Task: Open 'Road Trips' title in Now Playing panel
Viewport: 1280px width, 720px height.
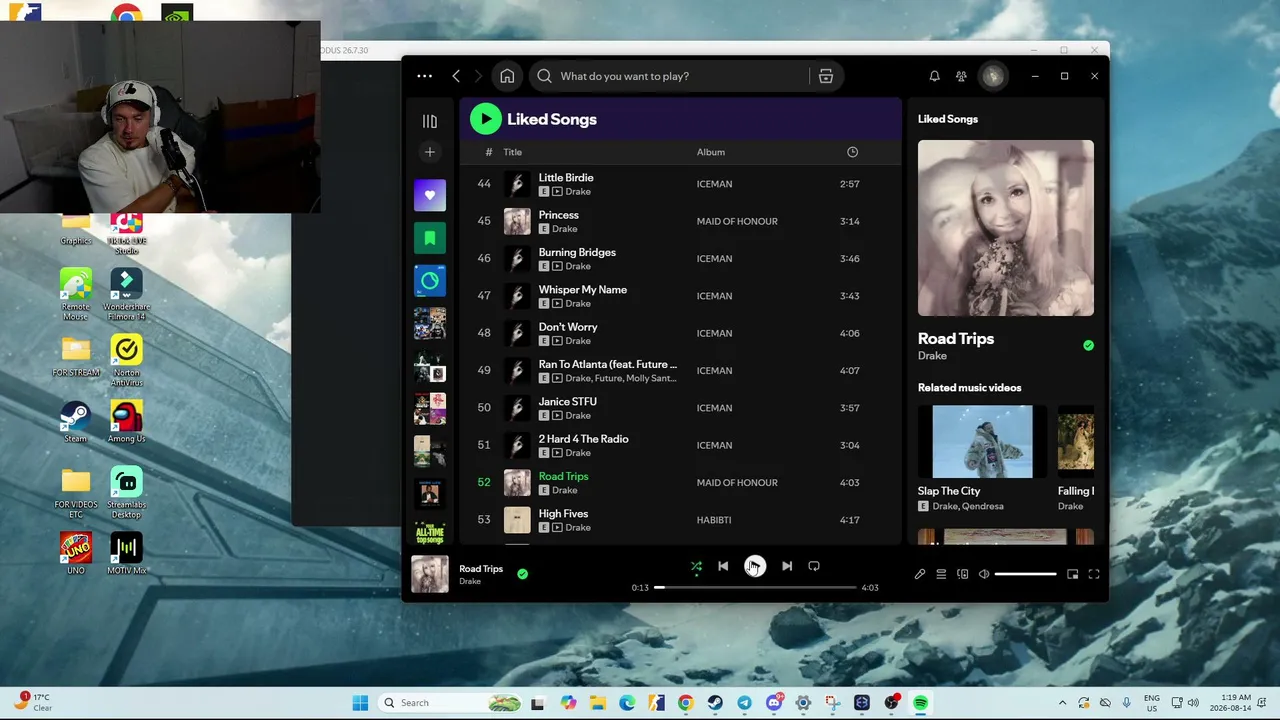Action: 956,339
